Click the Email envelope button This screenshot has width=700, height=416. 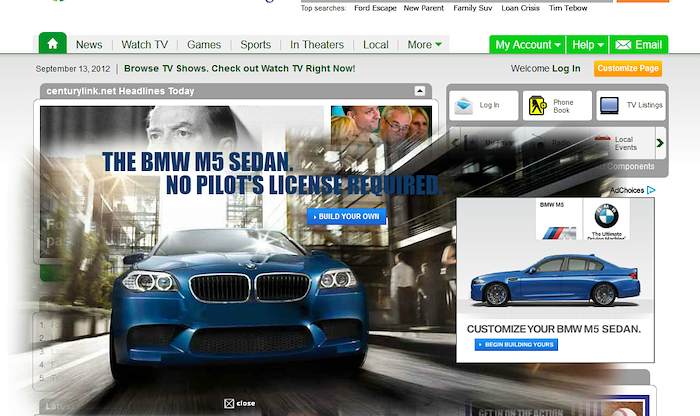(x=639, y=45)
